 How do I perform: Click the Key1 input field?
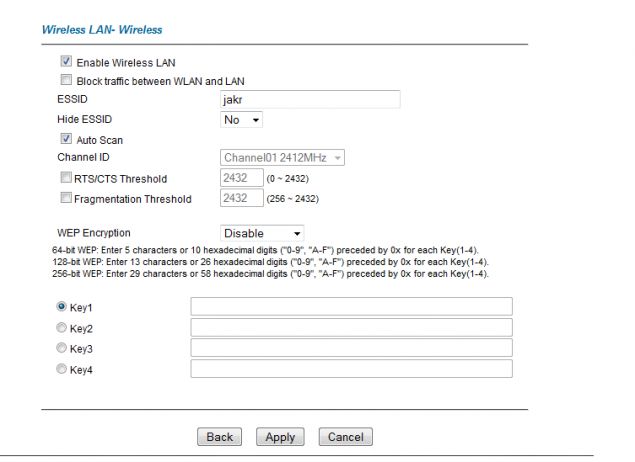352,307
